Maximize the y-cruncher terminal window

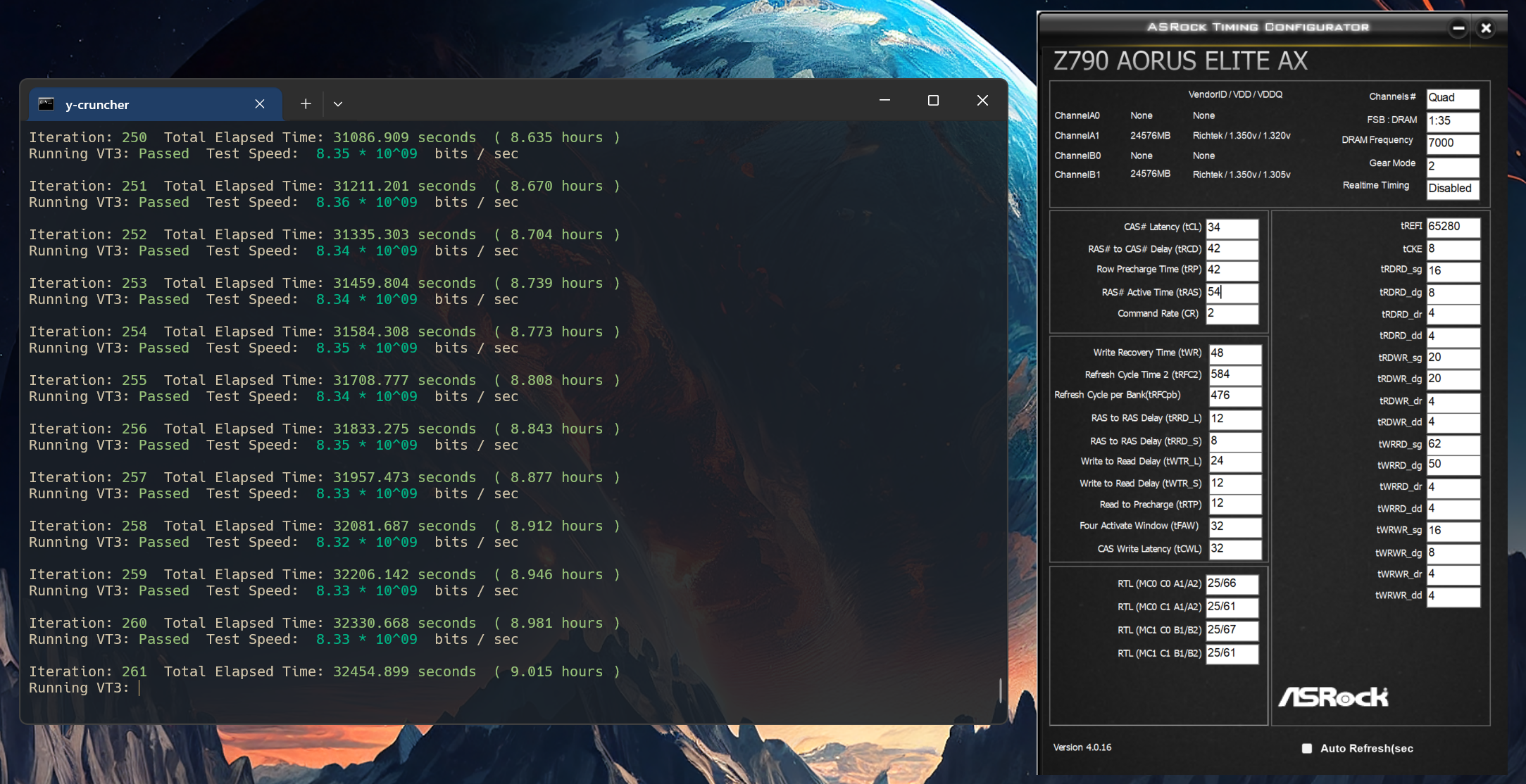(x=933, y=101)
